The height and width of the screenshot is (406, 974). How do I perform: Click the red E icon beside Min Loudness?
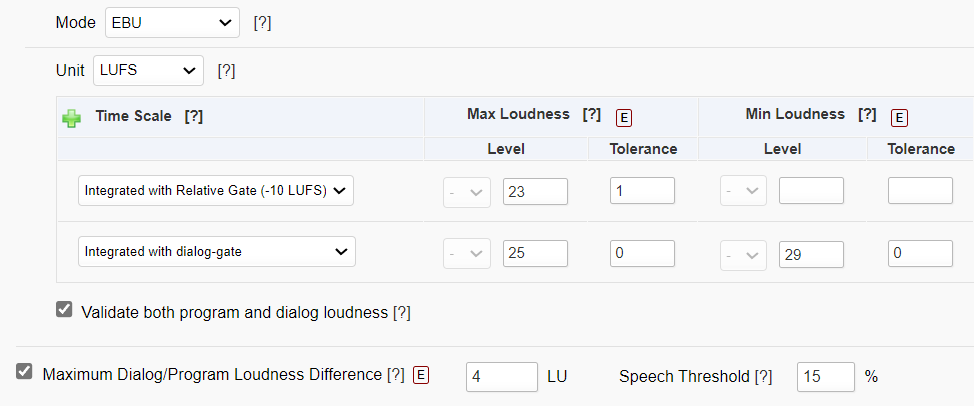pyautogui.click(x=899, y=118)
